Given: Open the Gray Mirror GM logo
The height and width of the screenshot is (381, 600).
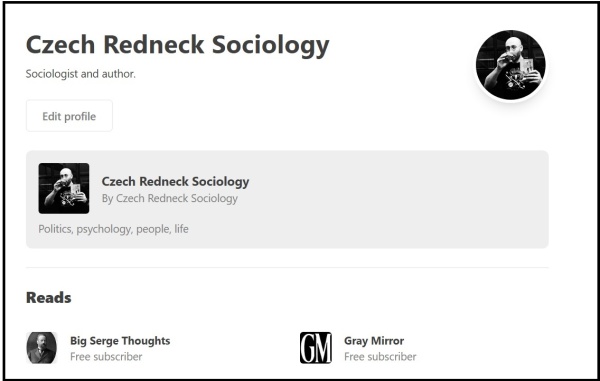Looking at the screenshot, I should [x=316, y=348].
